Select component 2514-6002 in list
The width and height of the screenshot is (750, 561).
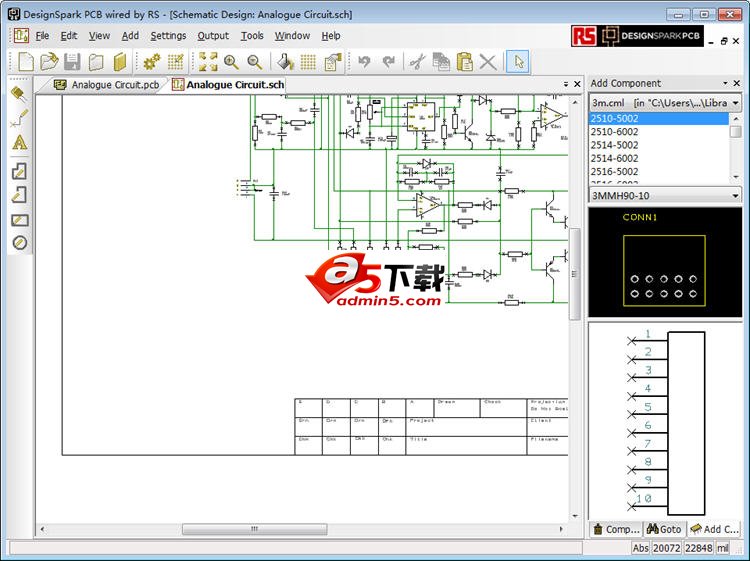click(614, 158)
